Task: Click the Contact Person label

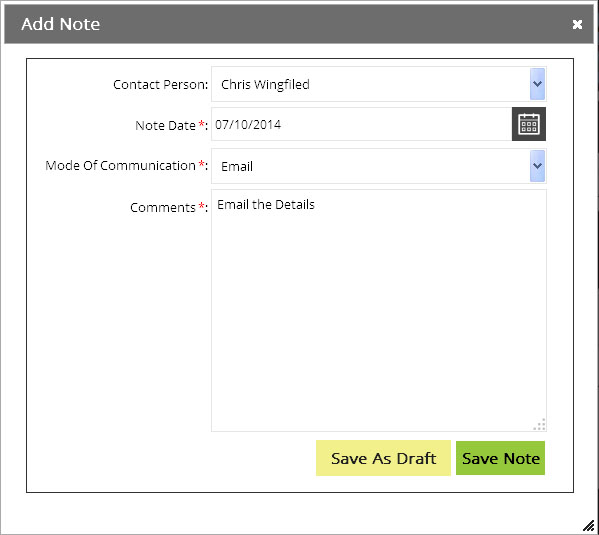Action: 160,84
